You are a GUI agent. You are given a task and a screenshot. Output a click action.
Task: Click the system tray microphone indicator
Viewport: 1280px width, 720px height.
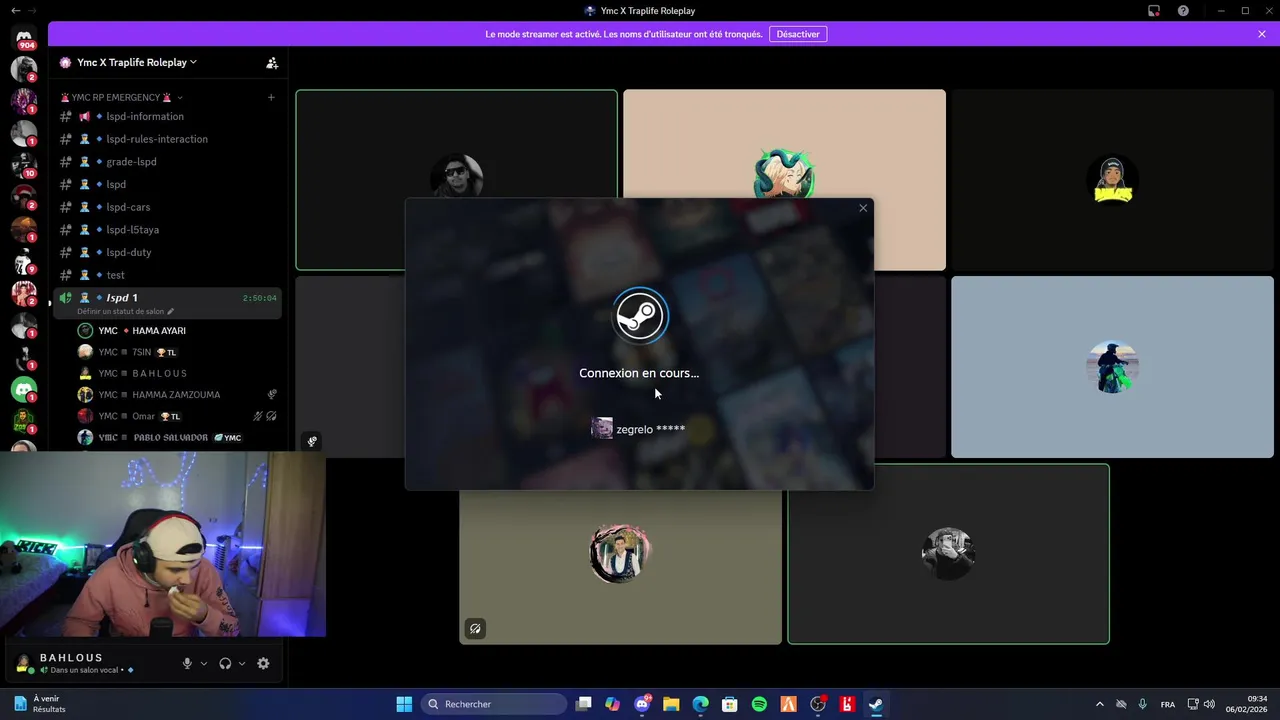point(1143,704)
